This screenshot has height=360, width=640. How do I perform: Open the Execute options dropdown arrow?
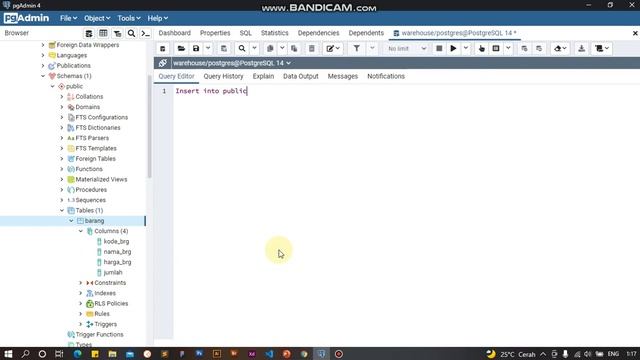pyautogui.click(x=466, y=49)
